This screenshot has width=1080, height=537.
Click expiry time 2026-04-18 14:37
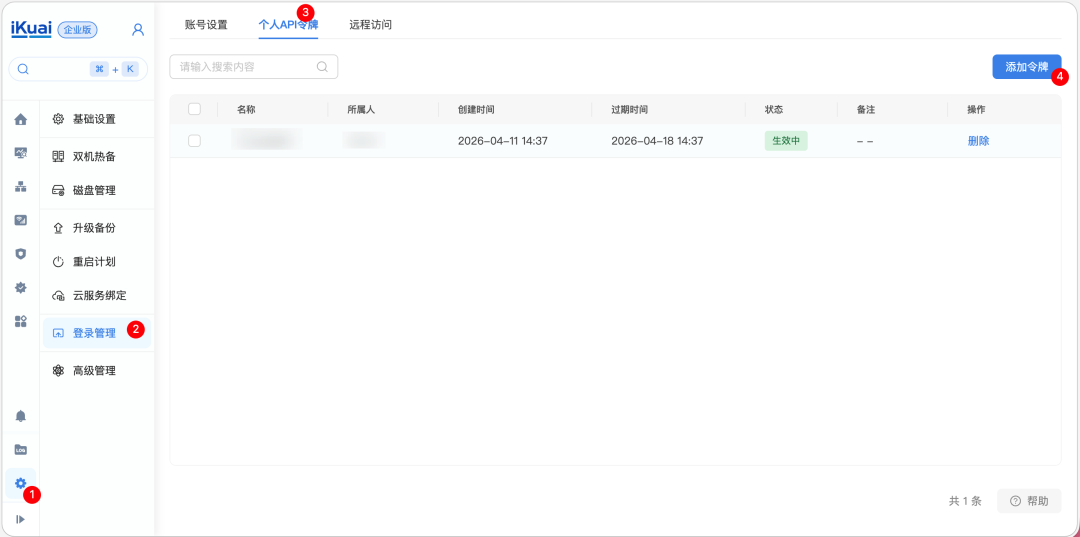click(x=657, y=140)
